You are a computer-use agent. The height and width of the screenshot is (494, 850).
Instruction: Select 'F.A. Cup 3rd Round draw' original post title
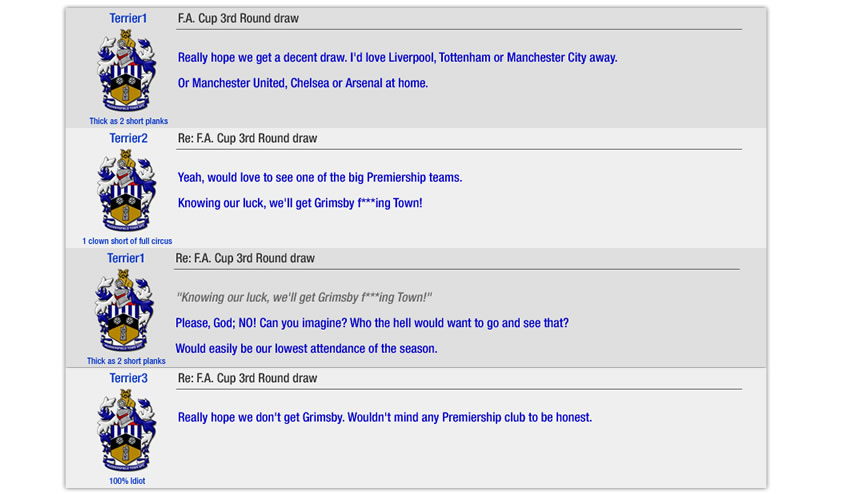pos(238,18)
